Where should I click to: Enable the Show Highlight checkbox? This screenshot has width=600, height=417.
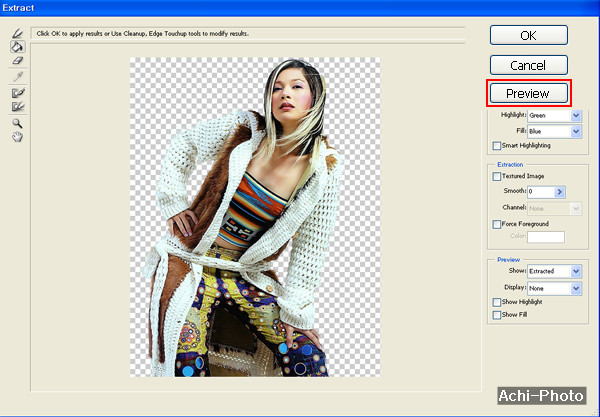click(497, 302)
